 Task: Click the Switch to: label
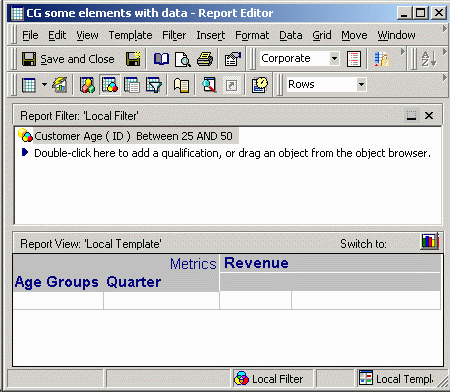(363, 244)
